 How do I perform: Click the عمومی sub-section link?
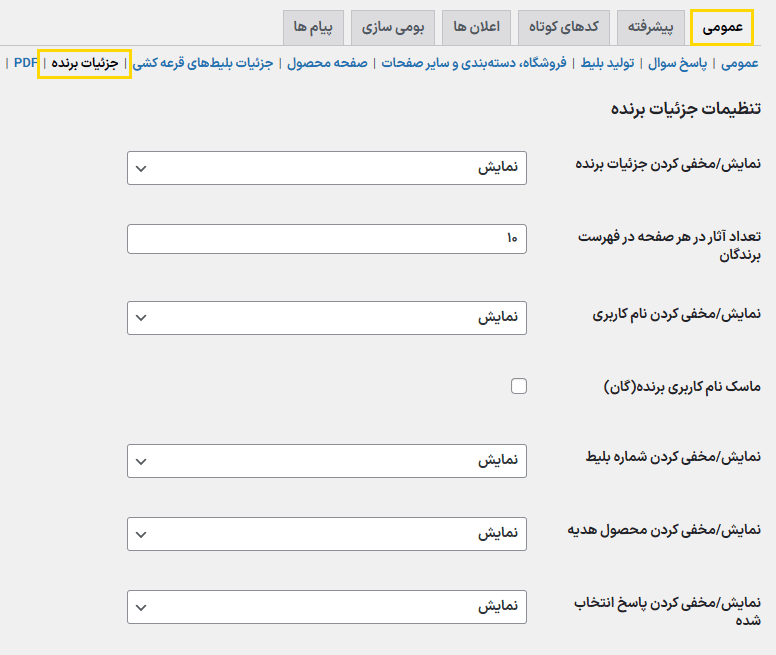[x=740, y=63]
